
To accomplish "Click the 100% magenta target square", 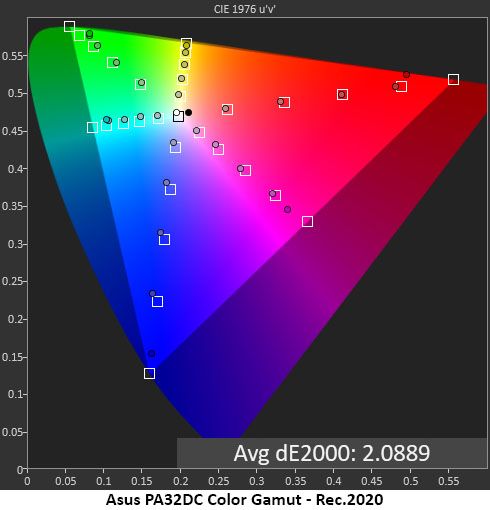I will [307, 221].
